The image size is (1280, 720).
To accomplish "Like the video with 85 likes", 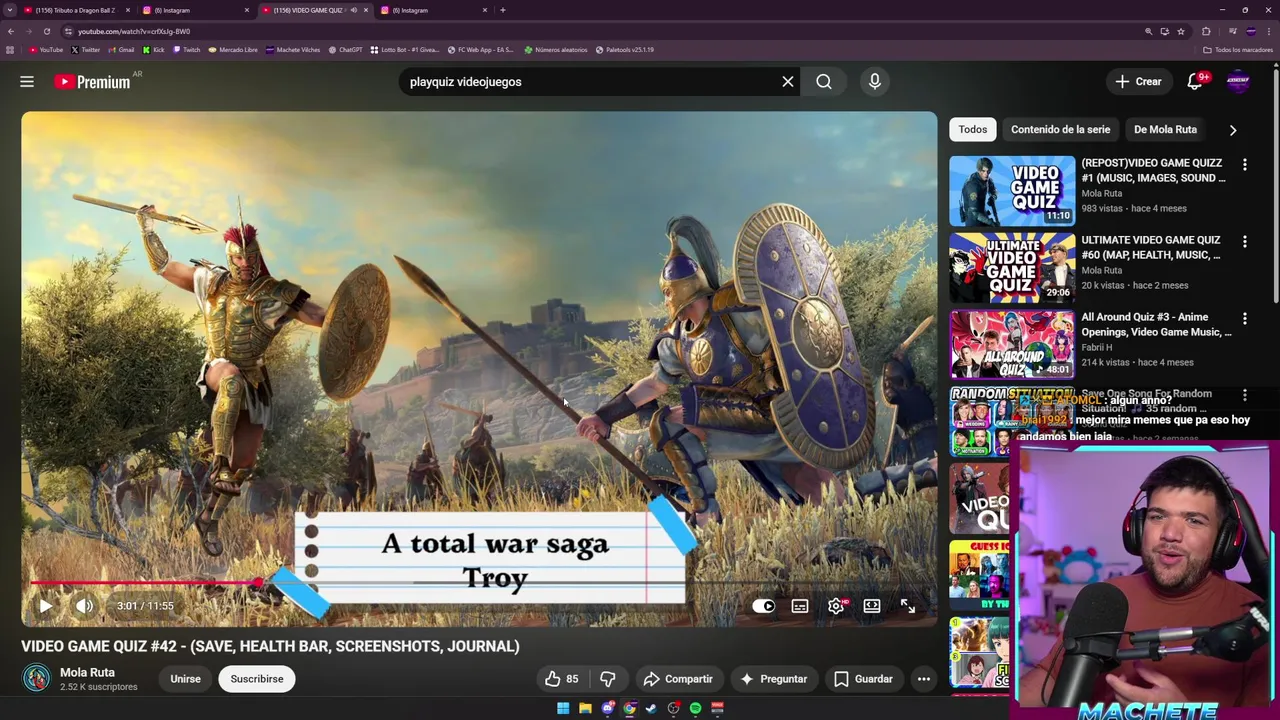I will (562, 679).
